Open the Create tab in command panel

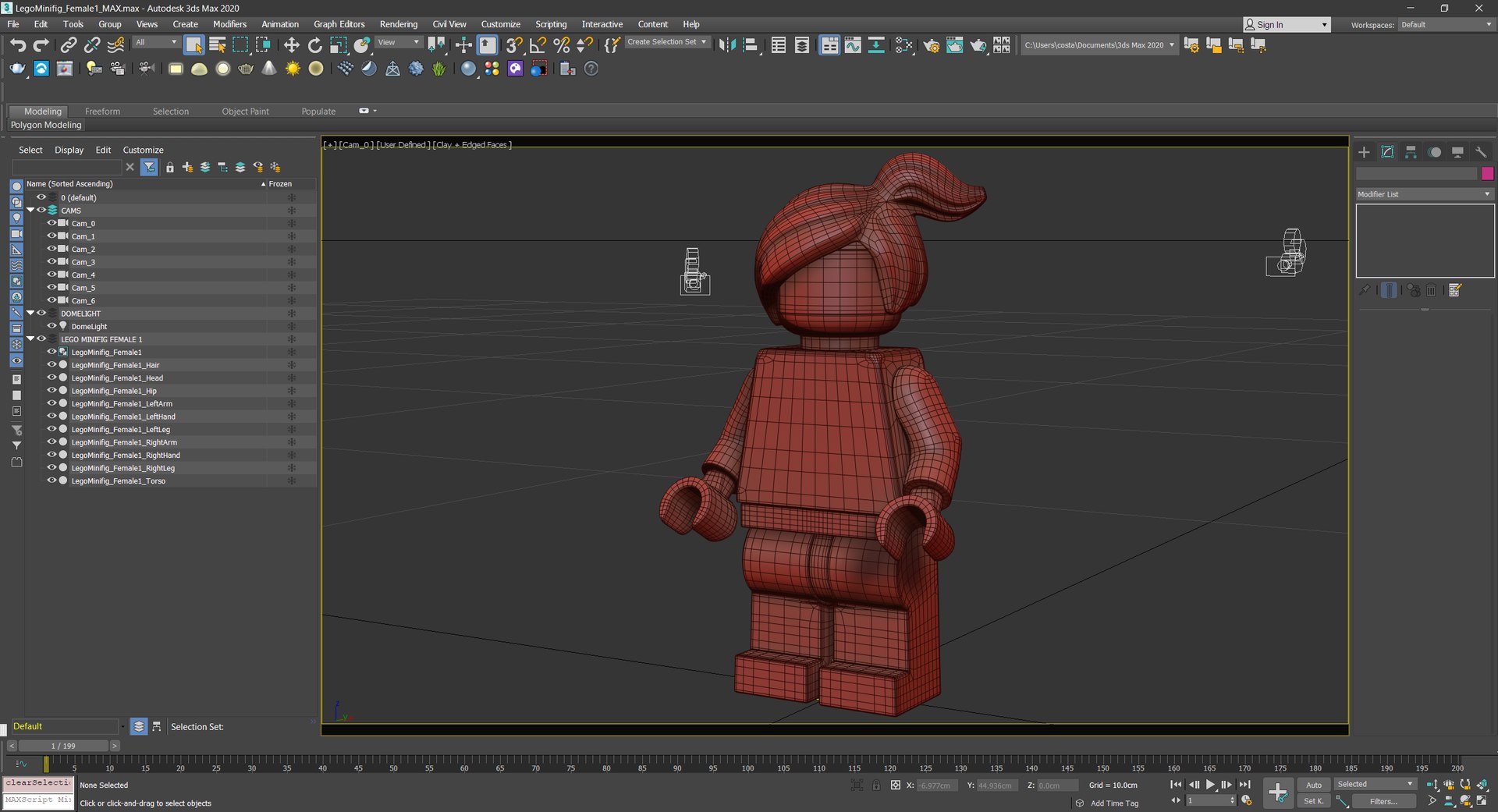[x=1364, y=152]
